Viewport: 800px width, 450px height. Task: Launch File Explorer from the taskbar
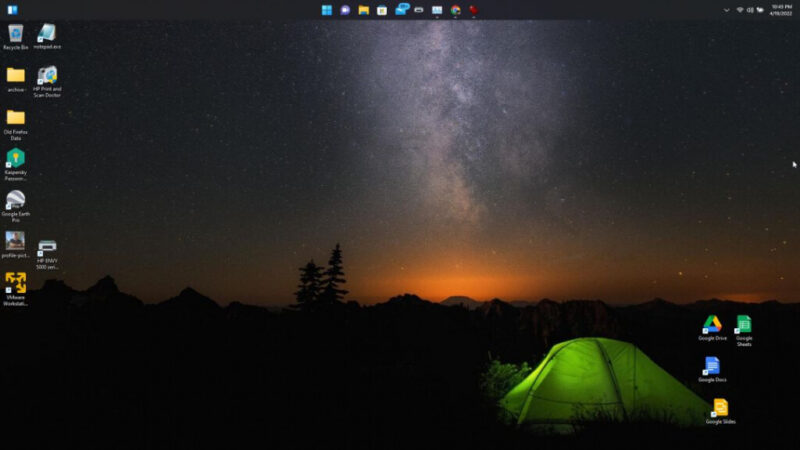click(363, 10)
